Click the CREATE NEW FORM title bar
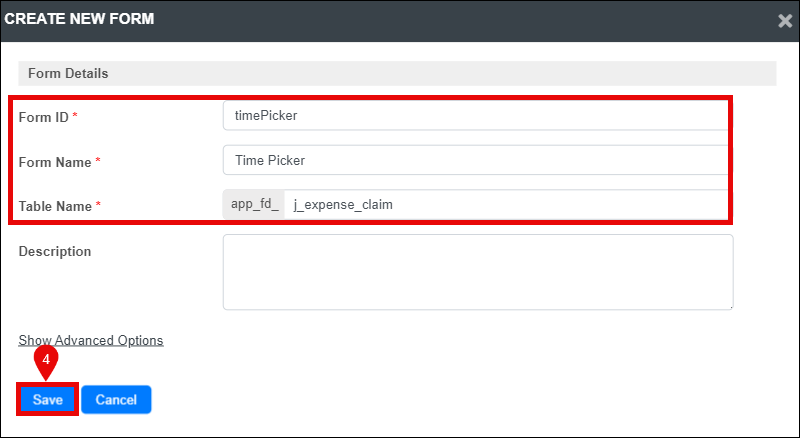 coord(388,20)
